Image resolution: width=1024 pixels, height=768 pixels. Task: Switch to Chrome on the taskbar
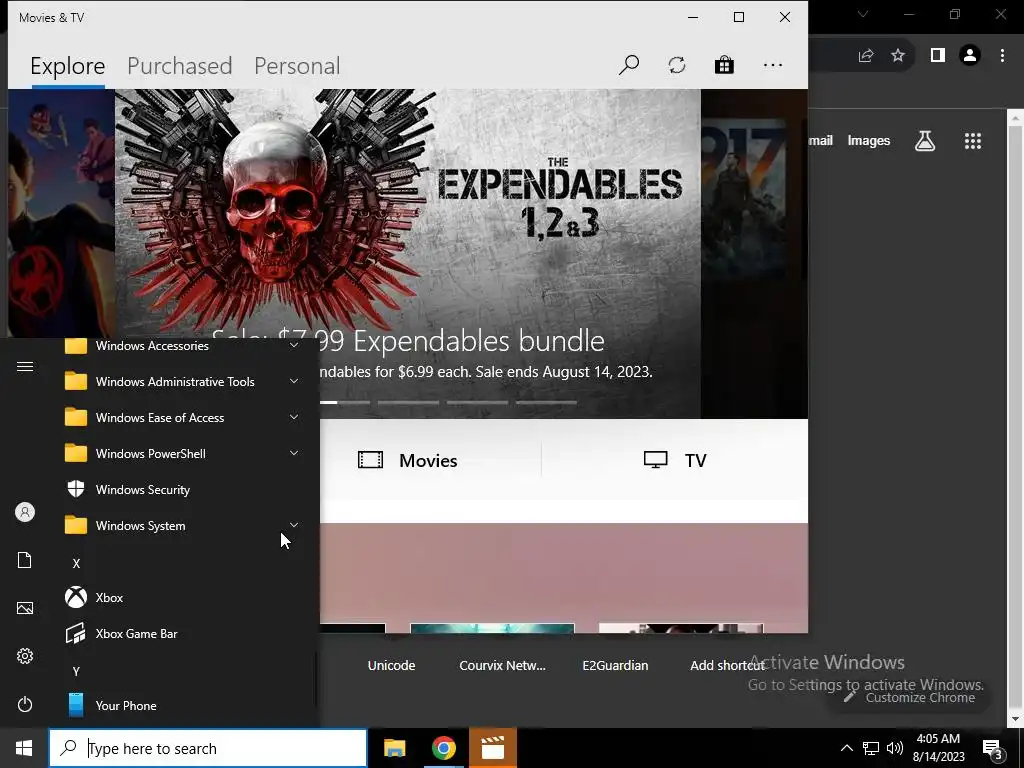(443, 748)
